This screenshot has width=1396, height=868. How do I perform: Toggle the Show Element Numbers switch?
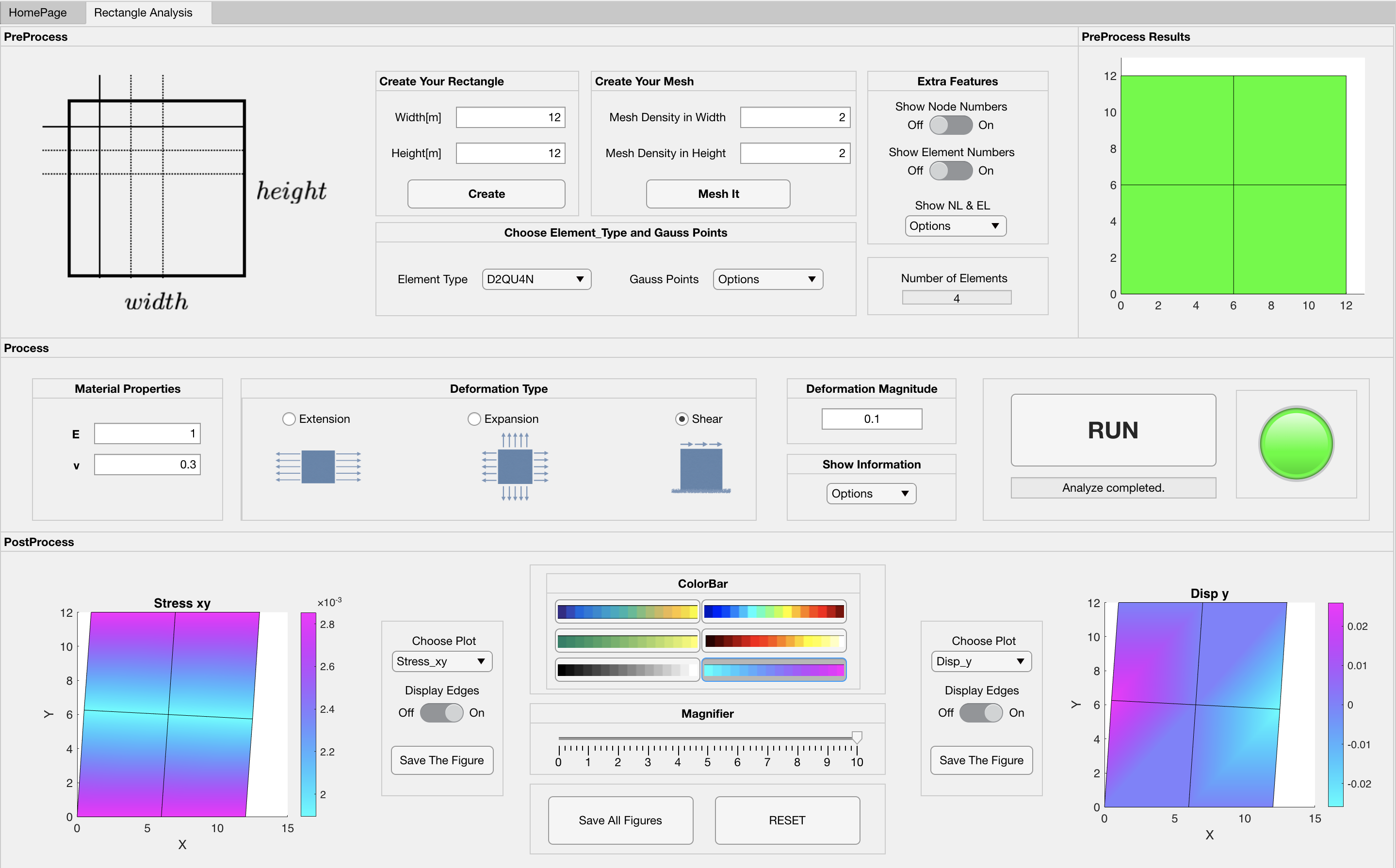click(x=950, y=171)
